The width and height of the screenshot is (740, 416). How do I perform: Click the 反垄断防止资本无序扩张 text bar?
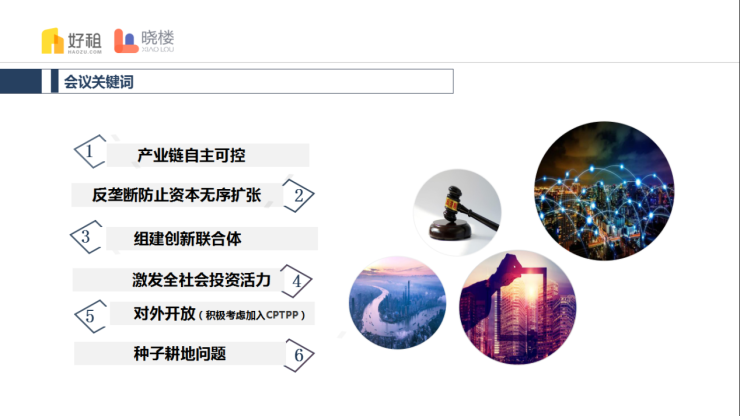[177, 195]
